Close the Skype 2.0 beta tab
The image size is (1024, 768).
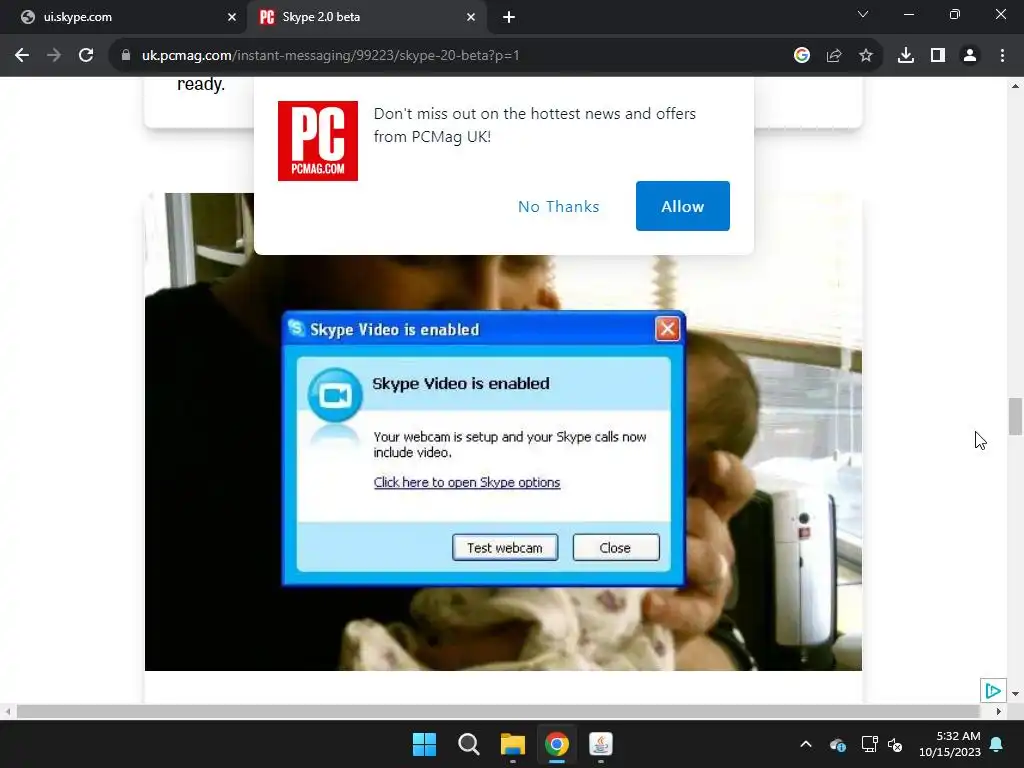tap(471, 17)
